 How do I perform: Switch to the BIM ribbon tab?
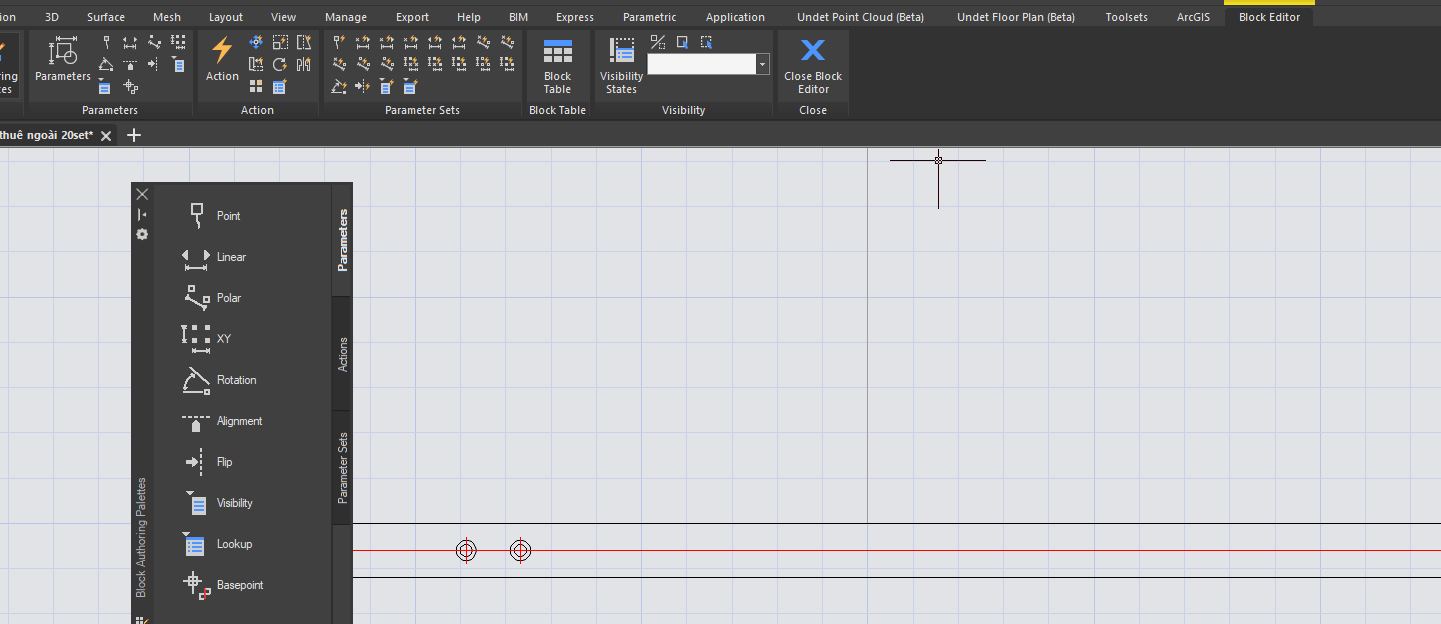[518, 17]
